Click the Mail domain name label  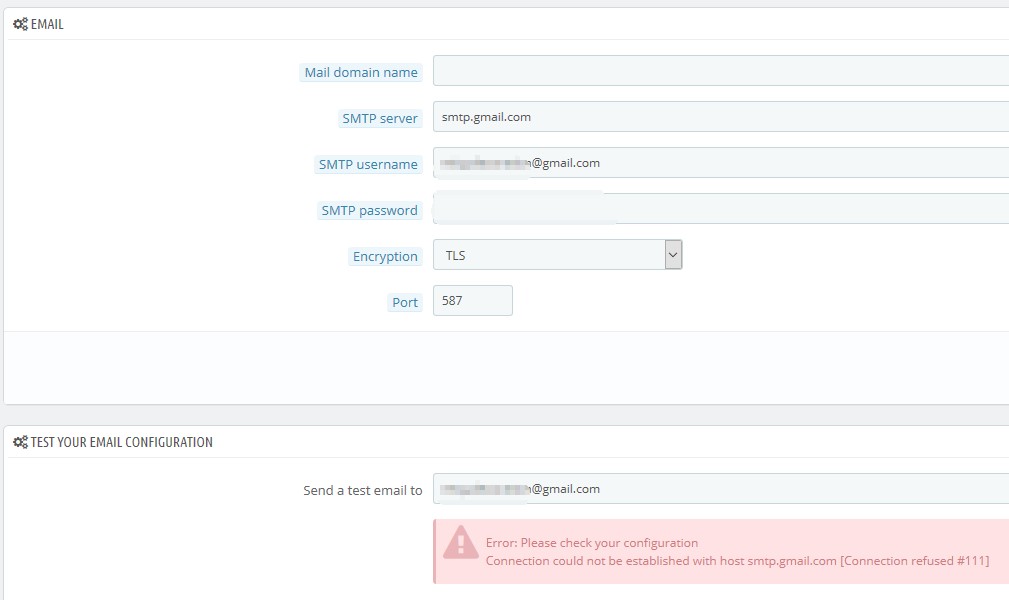tap(361, 73)
